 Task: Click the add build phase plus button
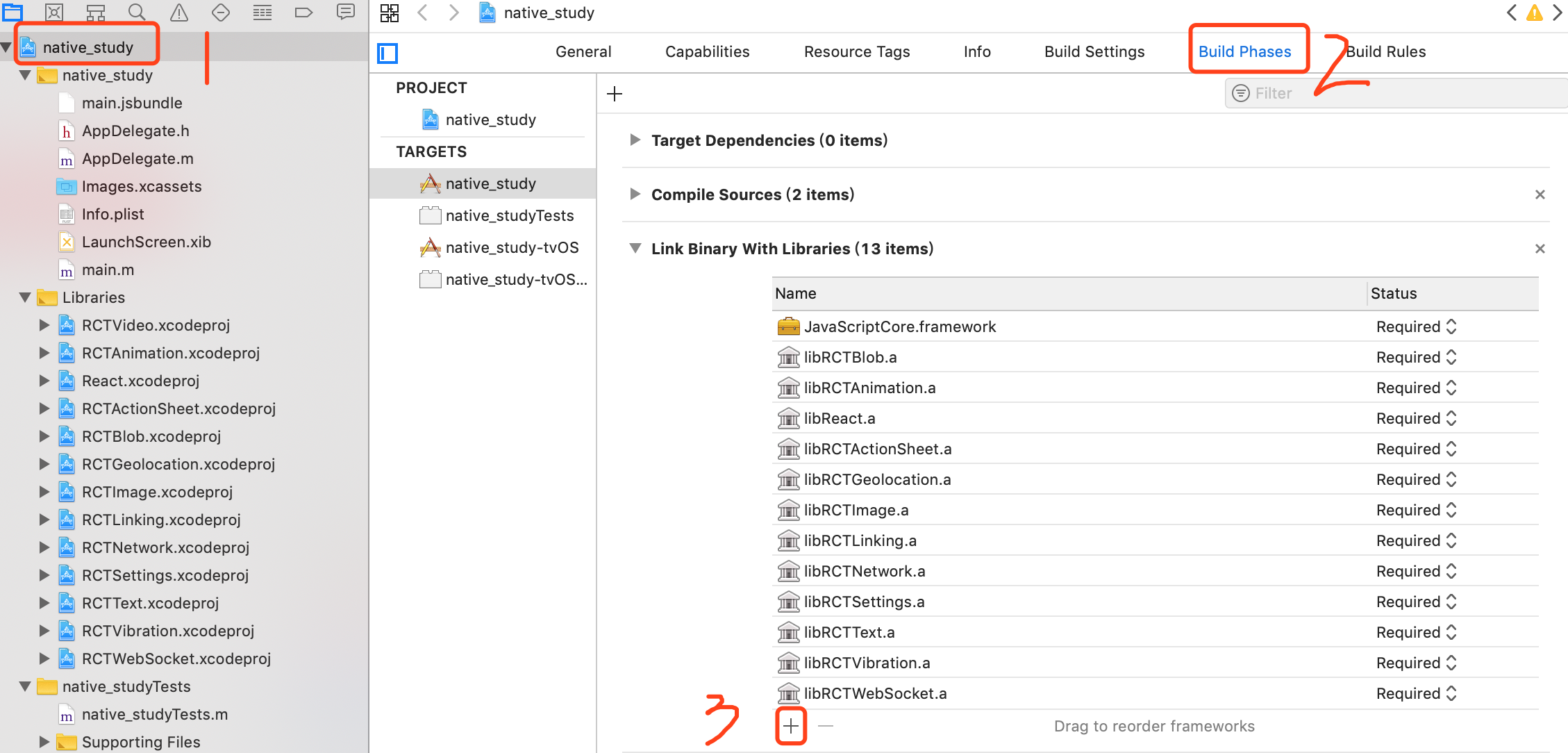point(615,94)
